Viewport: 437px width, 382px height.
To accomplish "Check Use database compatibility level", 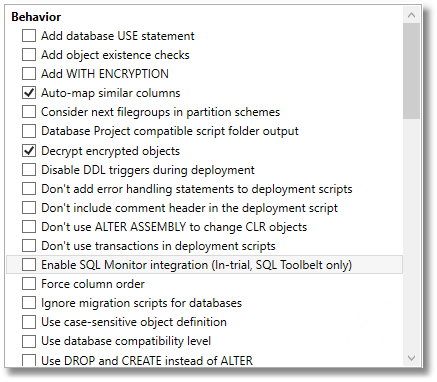I will coord(29,341).
